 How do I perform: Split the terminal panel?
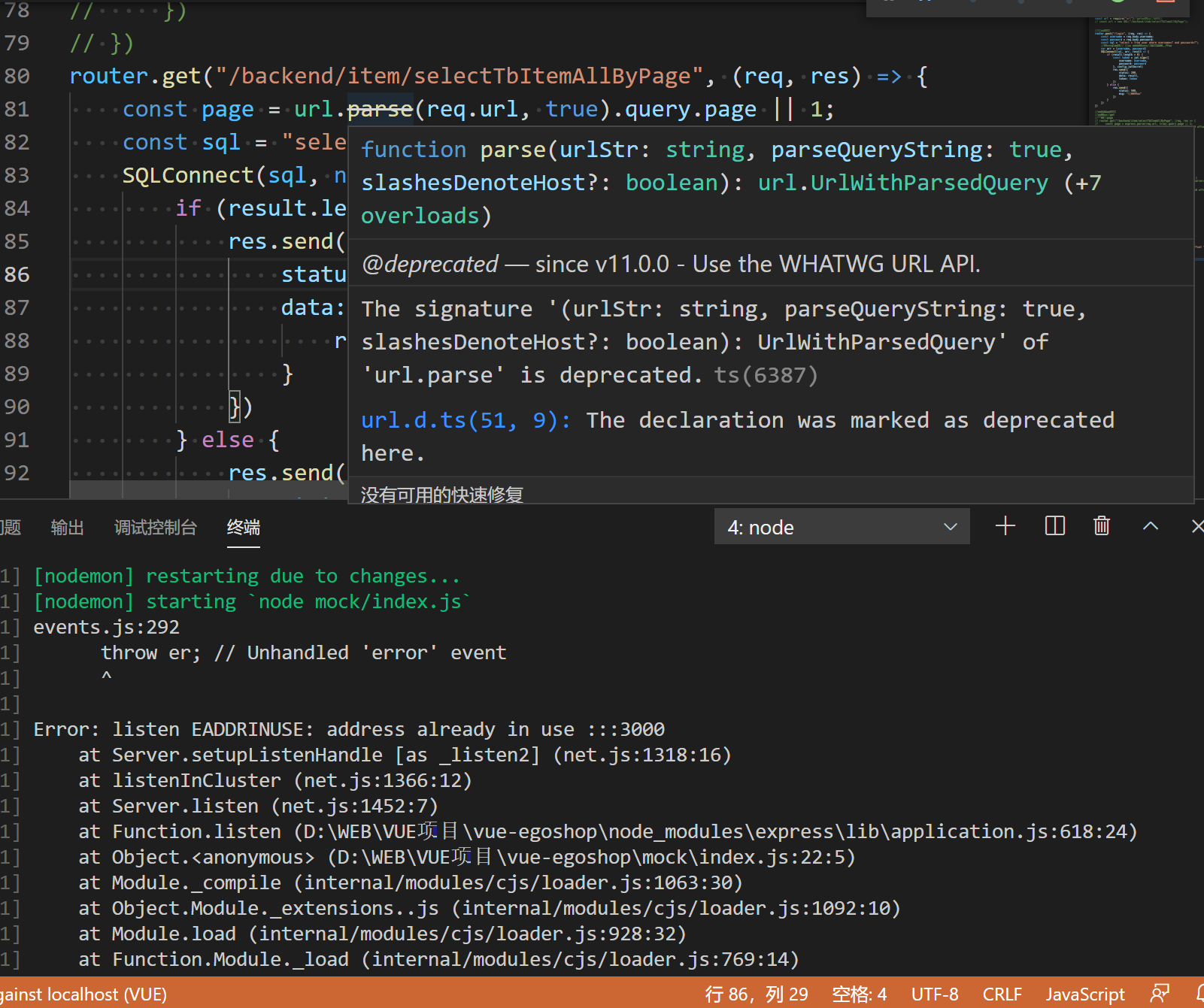click(1055, 526)
